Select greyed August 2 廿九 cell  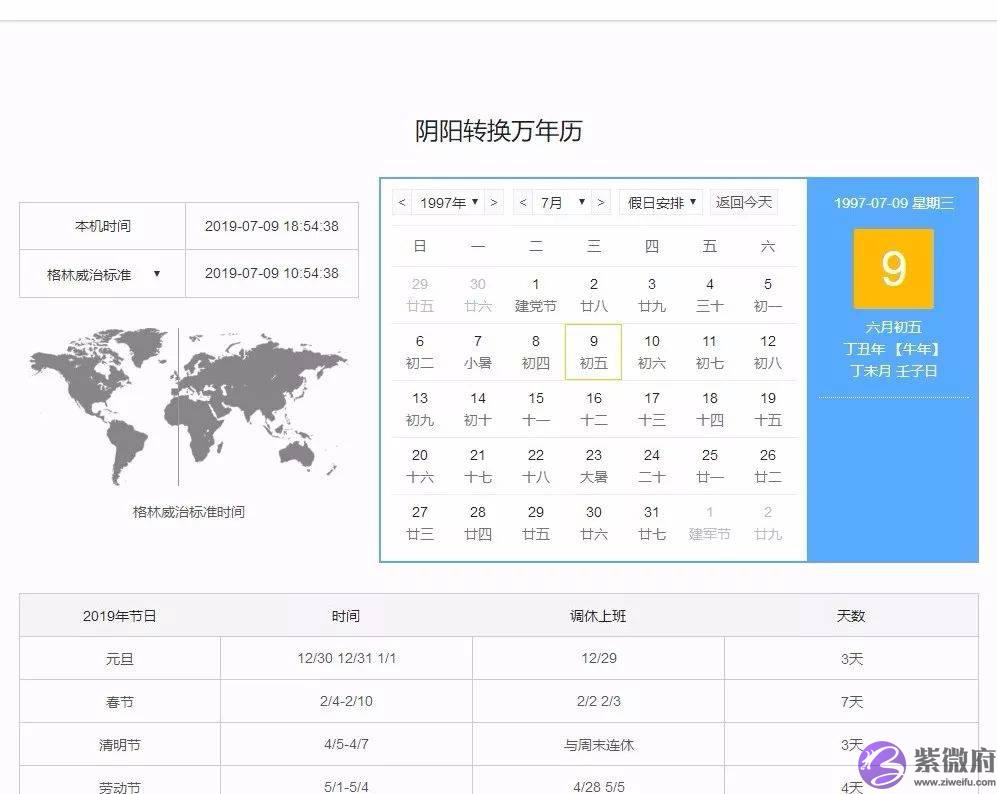coord(767,523)
